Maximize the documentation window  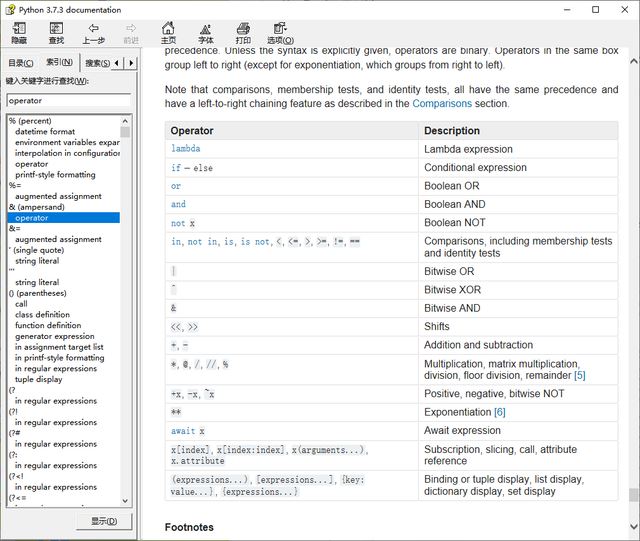point(596,9)
